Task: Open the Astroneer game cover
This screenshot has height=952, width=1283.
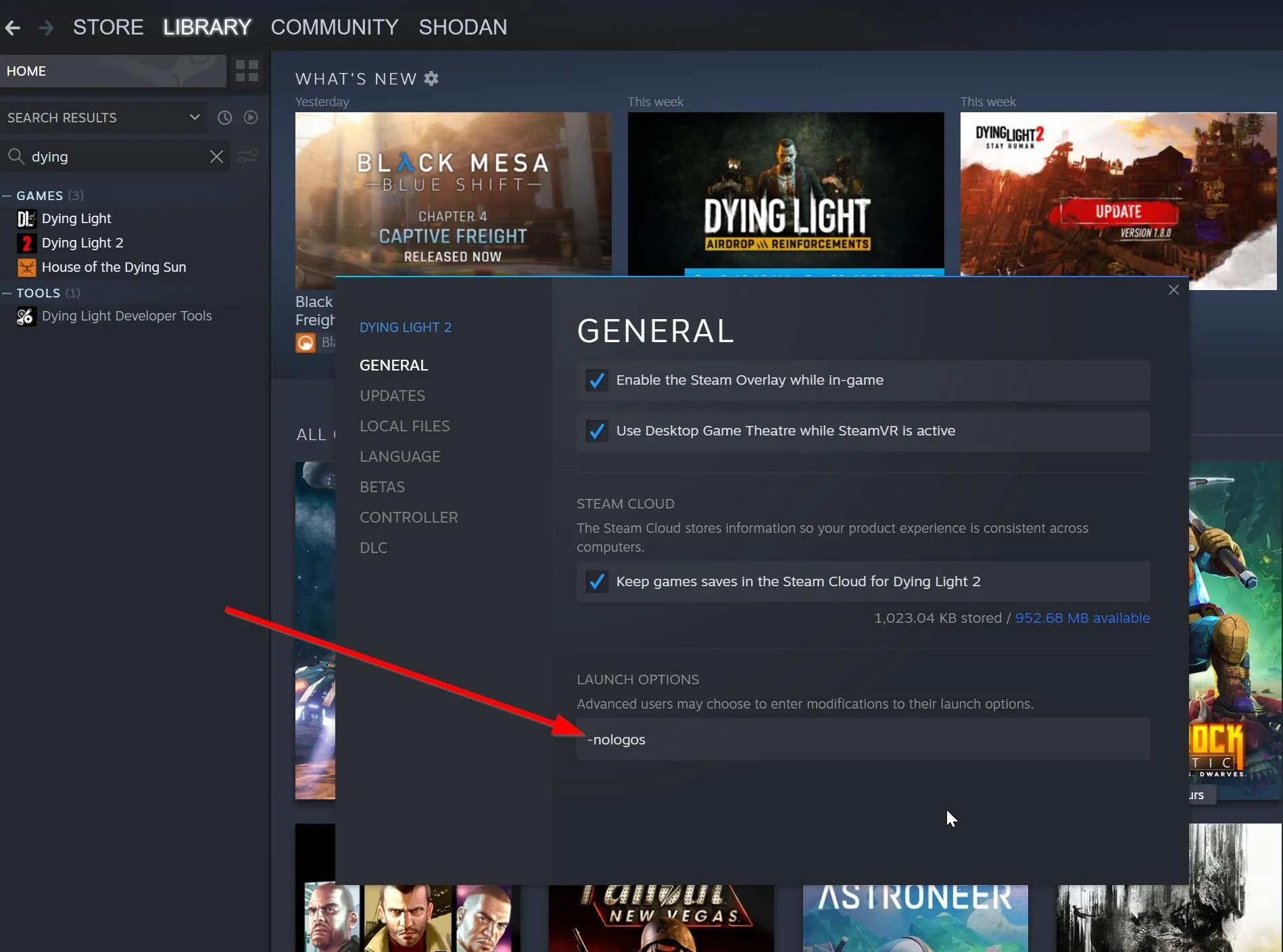Action: [x=915, y=918]
